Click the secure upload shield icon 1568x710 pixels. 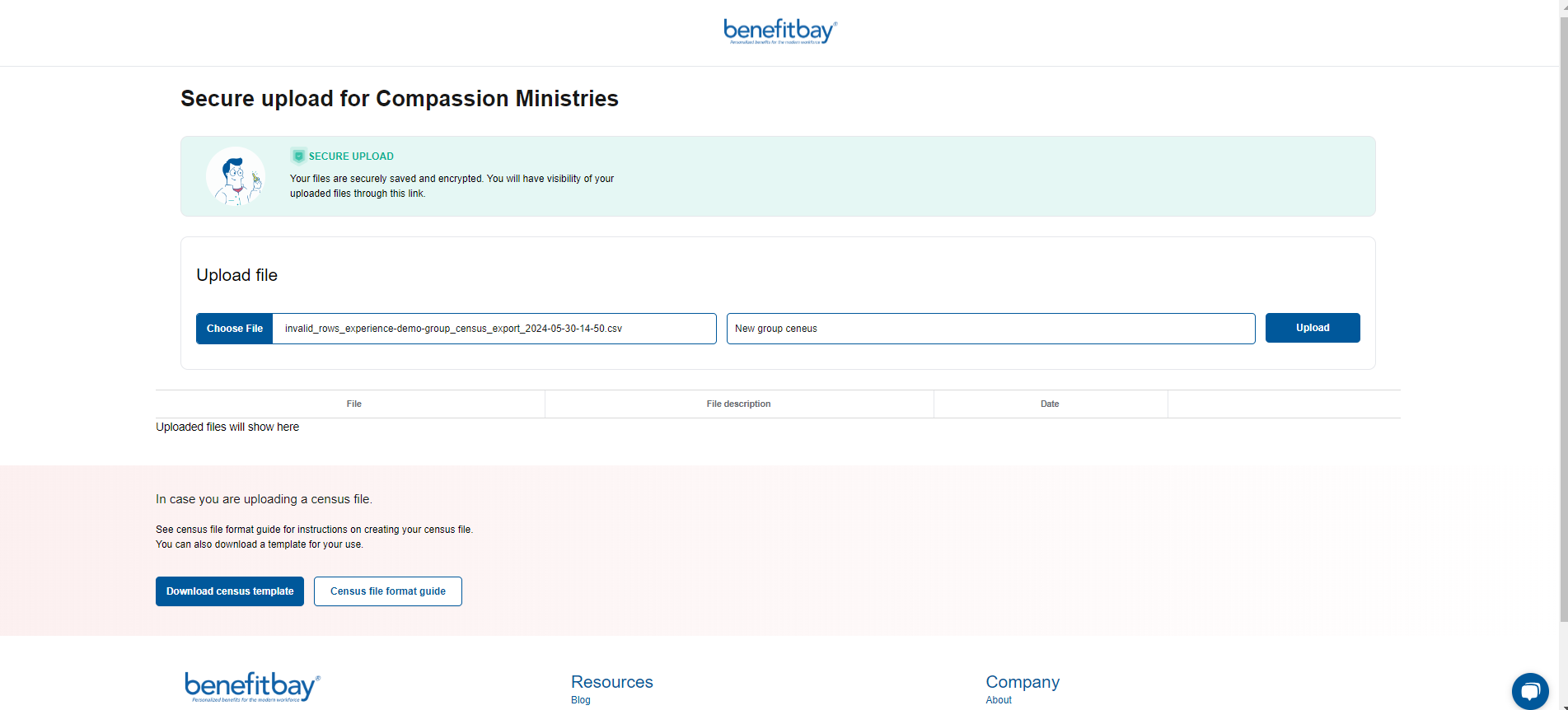point(298,156)
